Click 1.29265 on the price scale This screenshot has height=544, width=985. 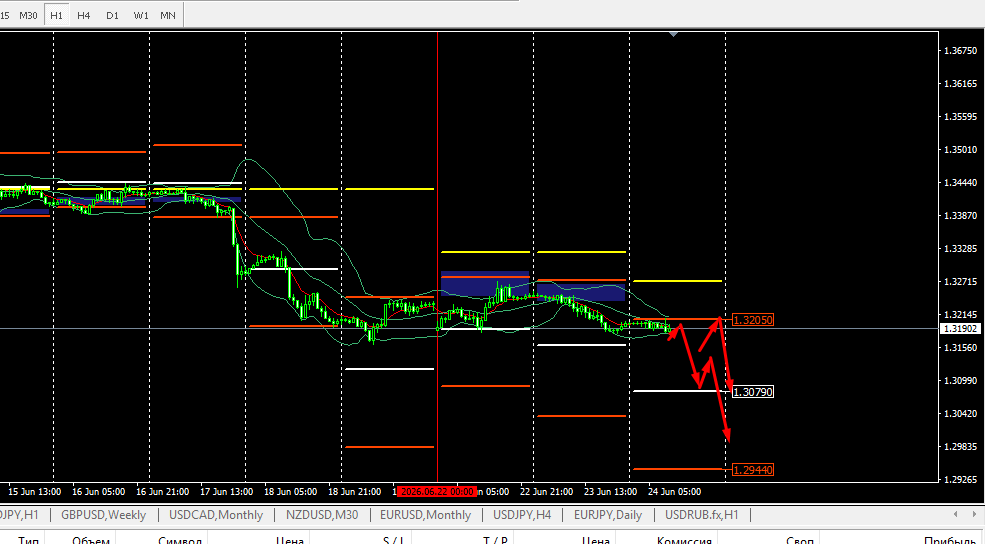pyautogui.click(x=961, y=479)
